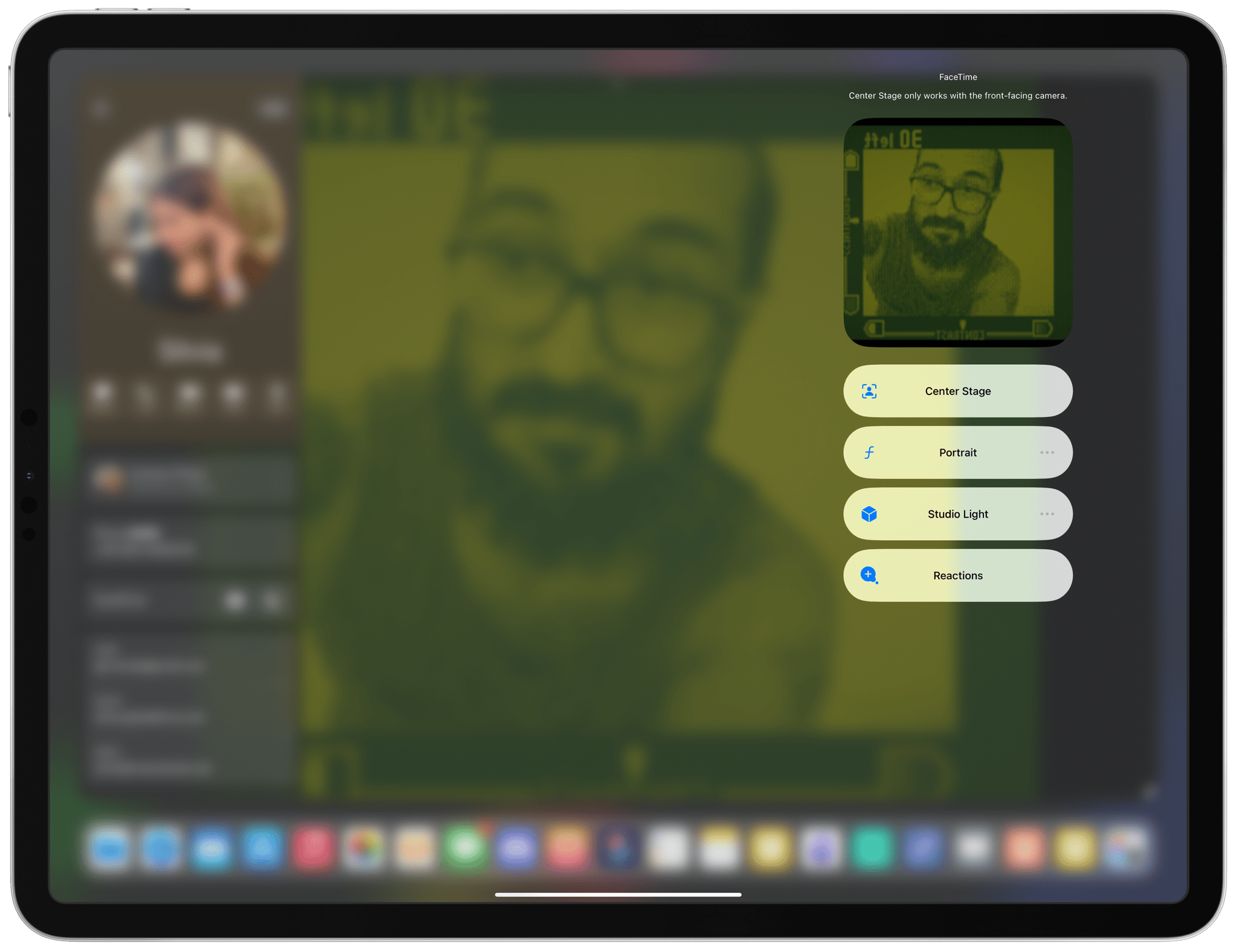1237x952 pixels.
Task: Click the Center Stage icon
Action: pos(867,391)
